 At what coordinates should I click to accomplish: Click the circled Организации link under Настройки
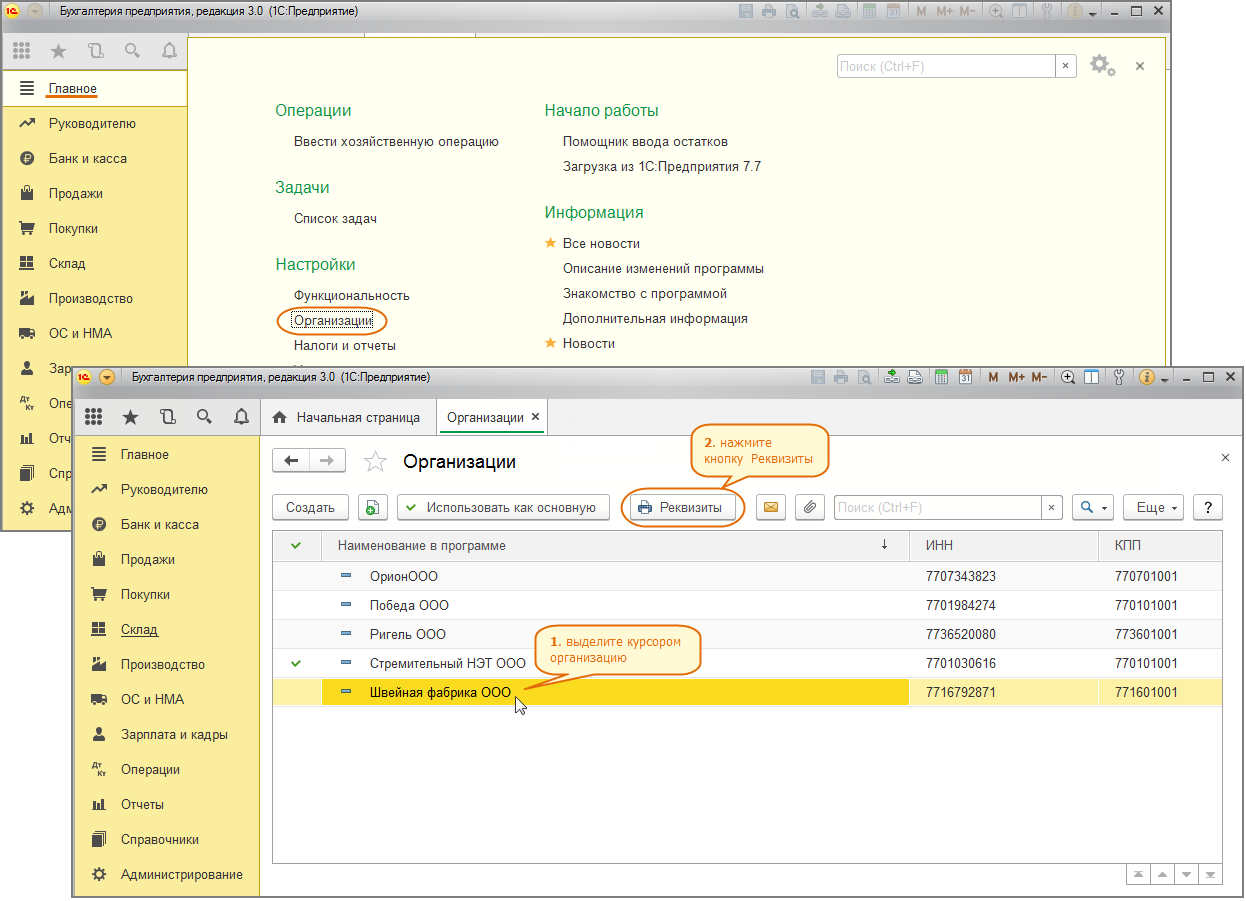332,320
